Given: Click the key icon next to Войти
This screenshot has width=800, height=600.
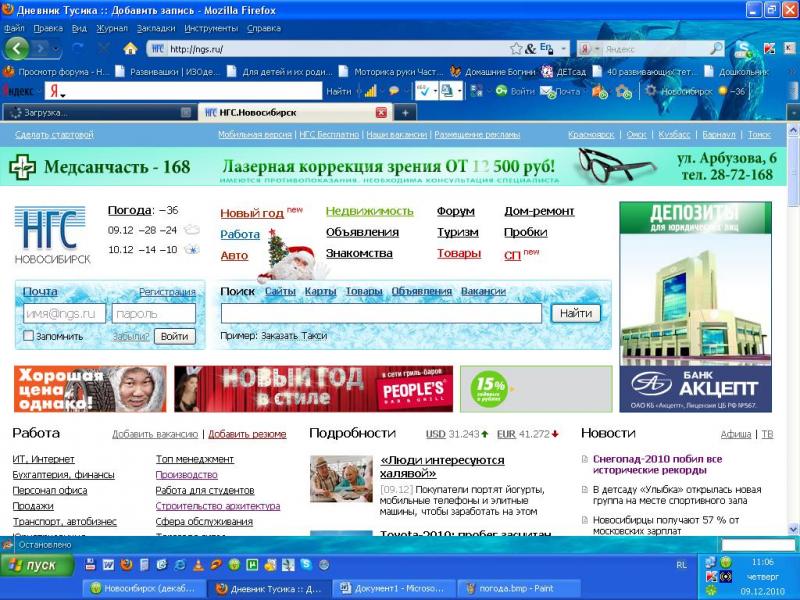Looking at the screenshot, I should [x=501, y=91].
